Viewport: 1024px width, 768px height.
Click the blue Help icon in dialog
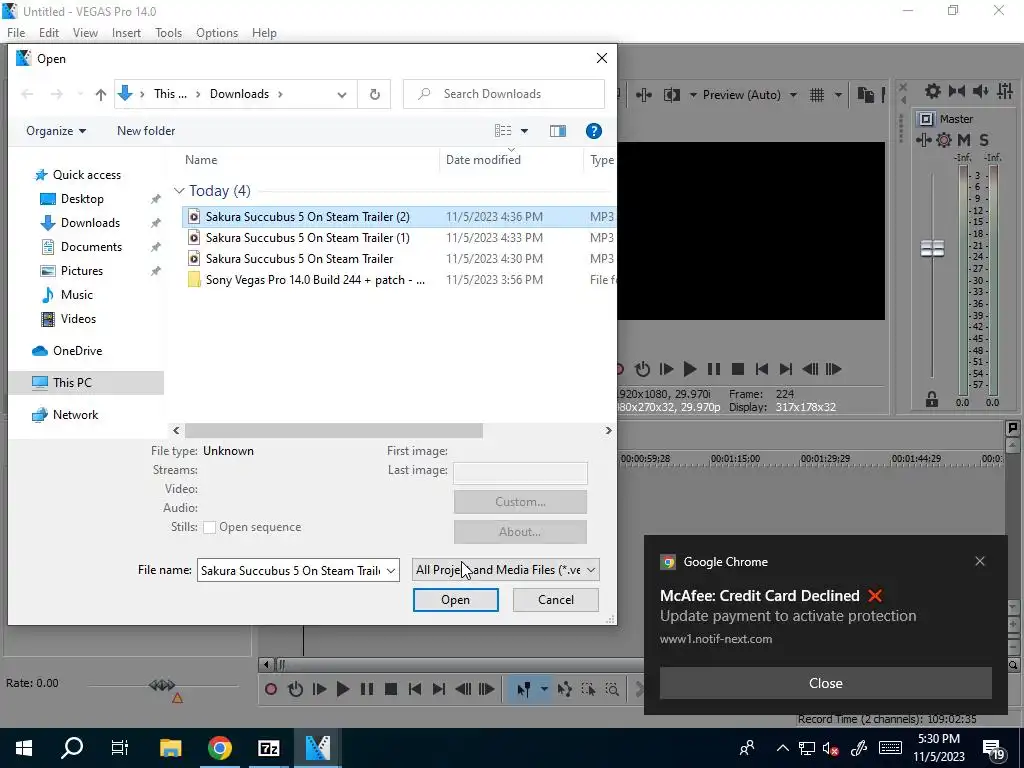coord(594,131)
